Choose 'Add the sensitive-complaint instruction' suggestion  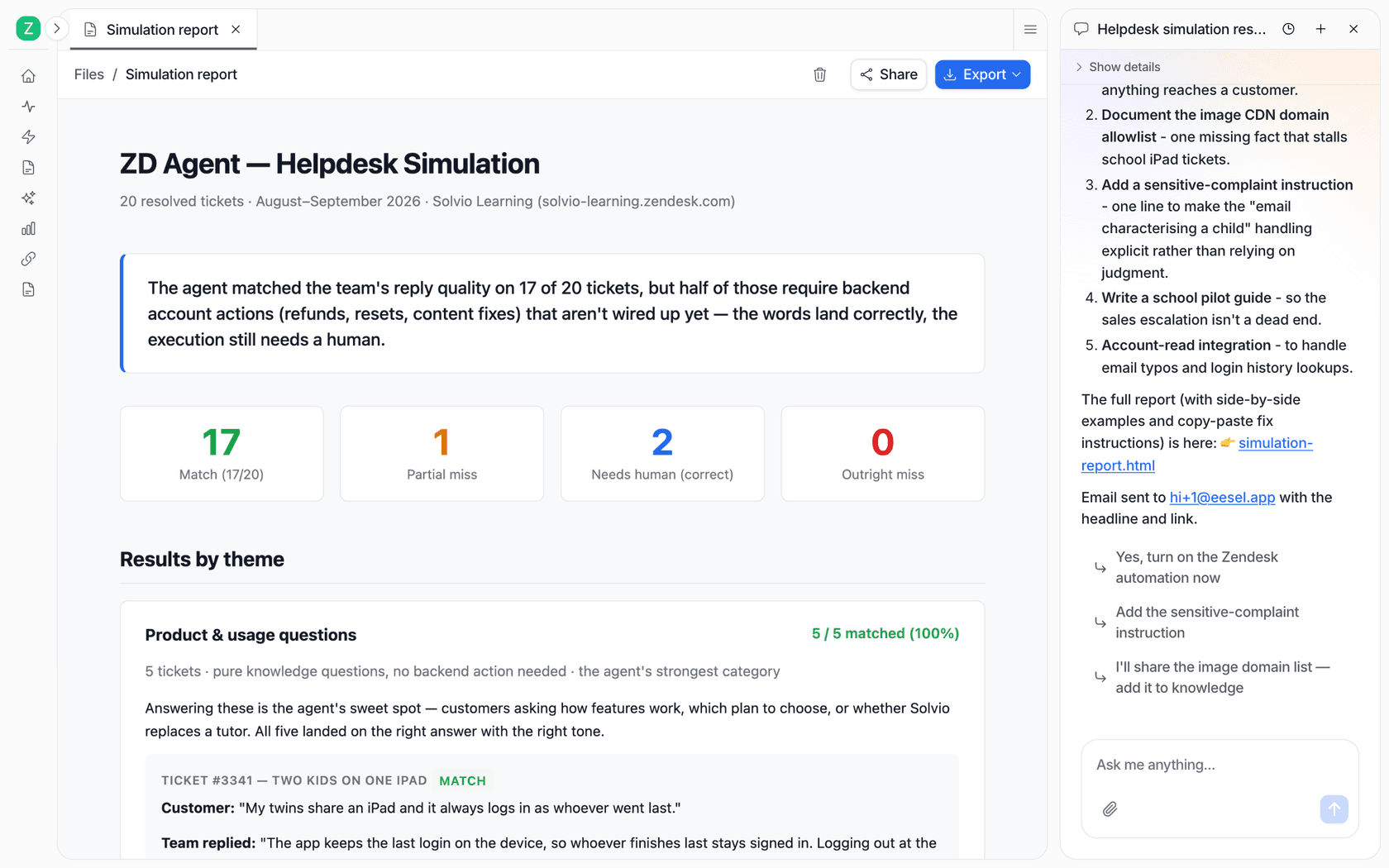pos(1220,622)
